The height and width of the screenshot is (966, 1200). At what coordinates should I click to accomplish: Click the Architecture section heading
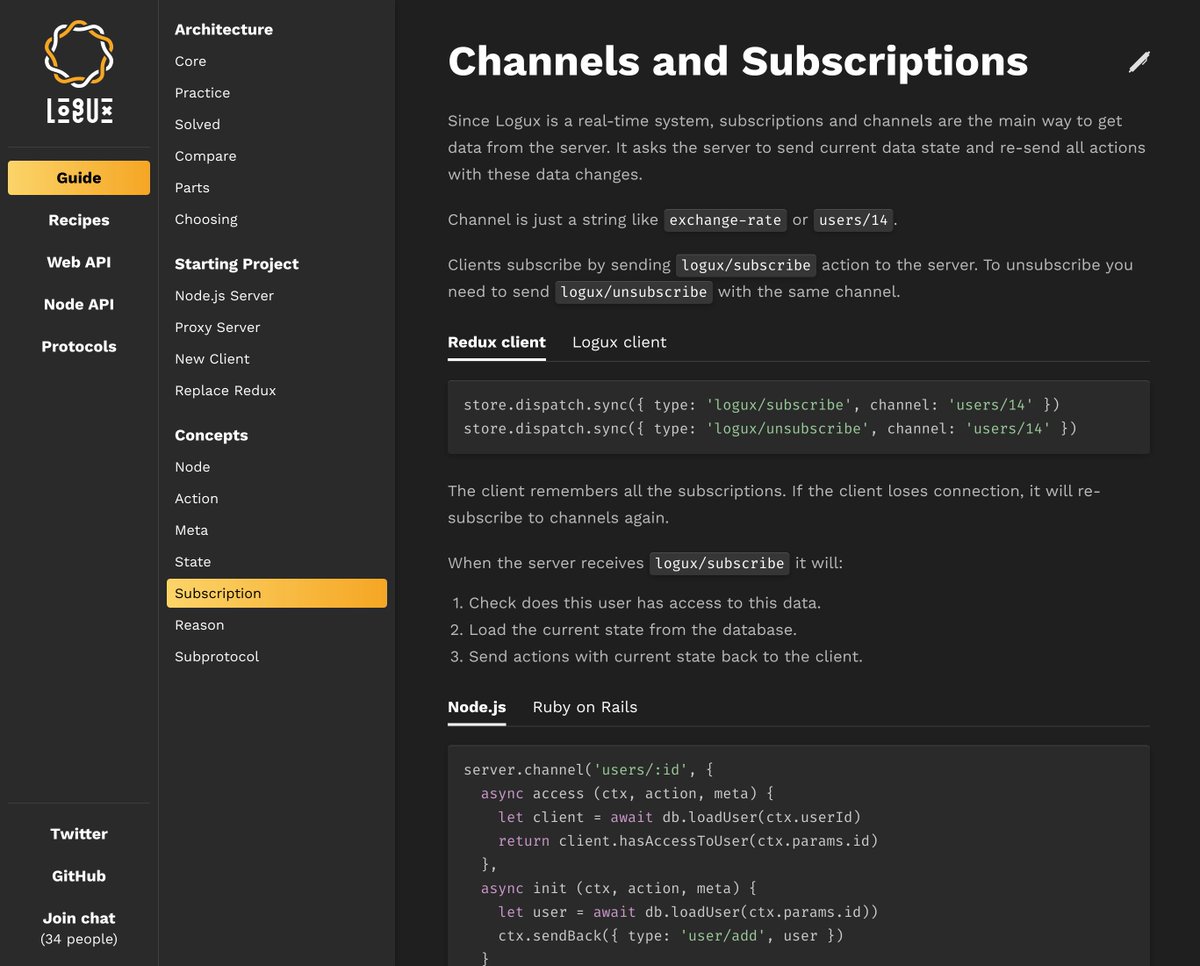point(224,29)
